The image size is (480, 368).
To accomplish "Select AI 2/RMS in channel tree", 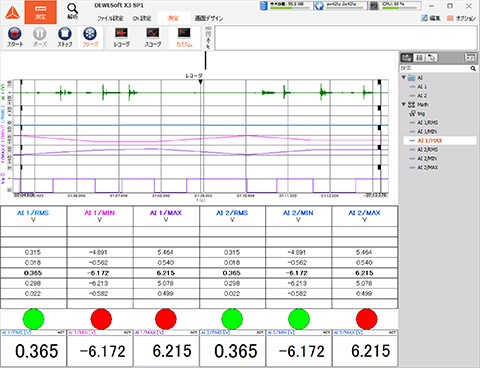I will click(x=427, y=150).
